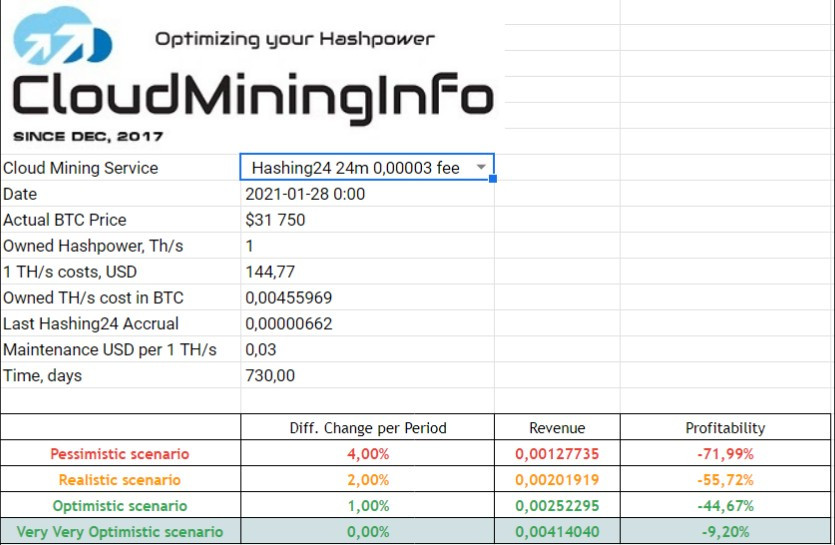Select the Date value 2021-01-28 0:00
Screen dimensions: 835x545
305,194
